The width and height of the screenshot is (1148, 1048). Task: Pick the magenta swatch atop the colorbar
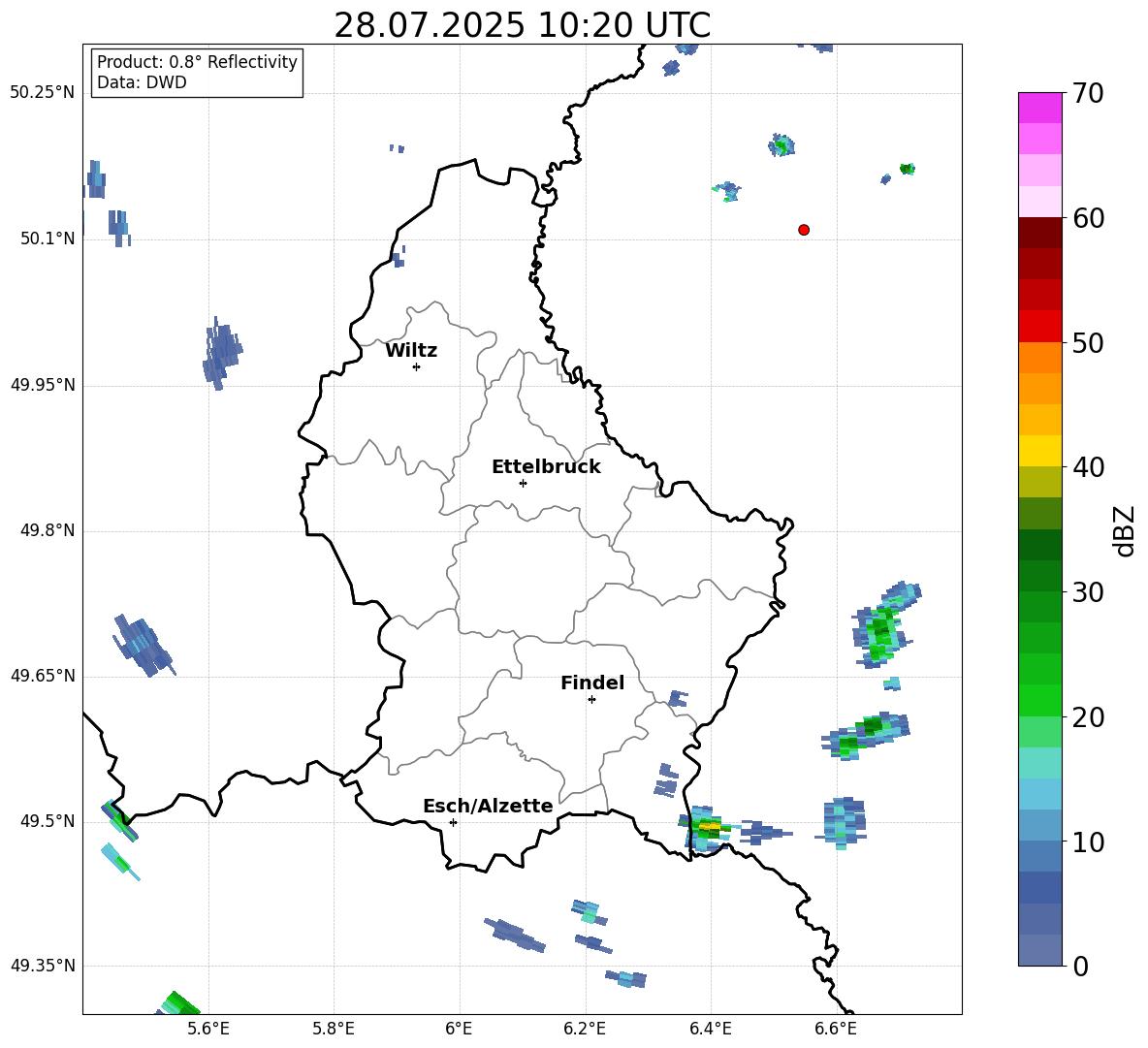[x=1040, y=108]
